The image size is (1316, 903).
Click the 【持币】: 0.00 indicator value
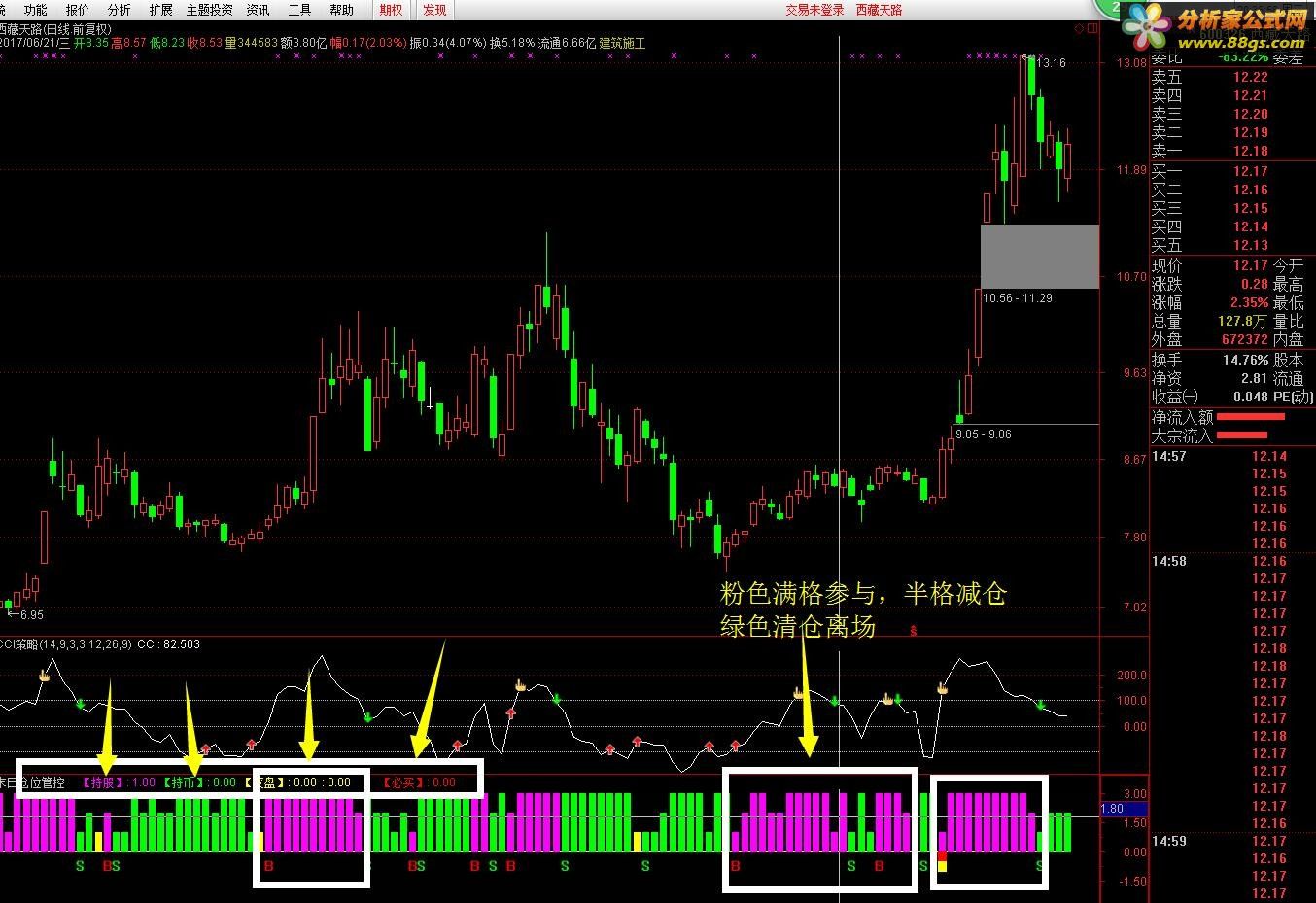(199, 781)
